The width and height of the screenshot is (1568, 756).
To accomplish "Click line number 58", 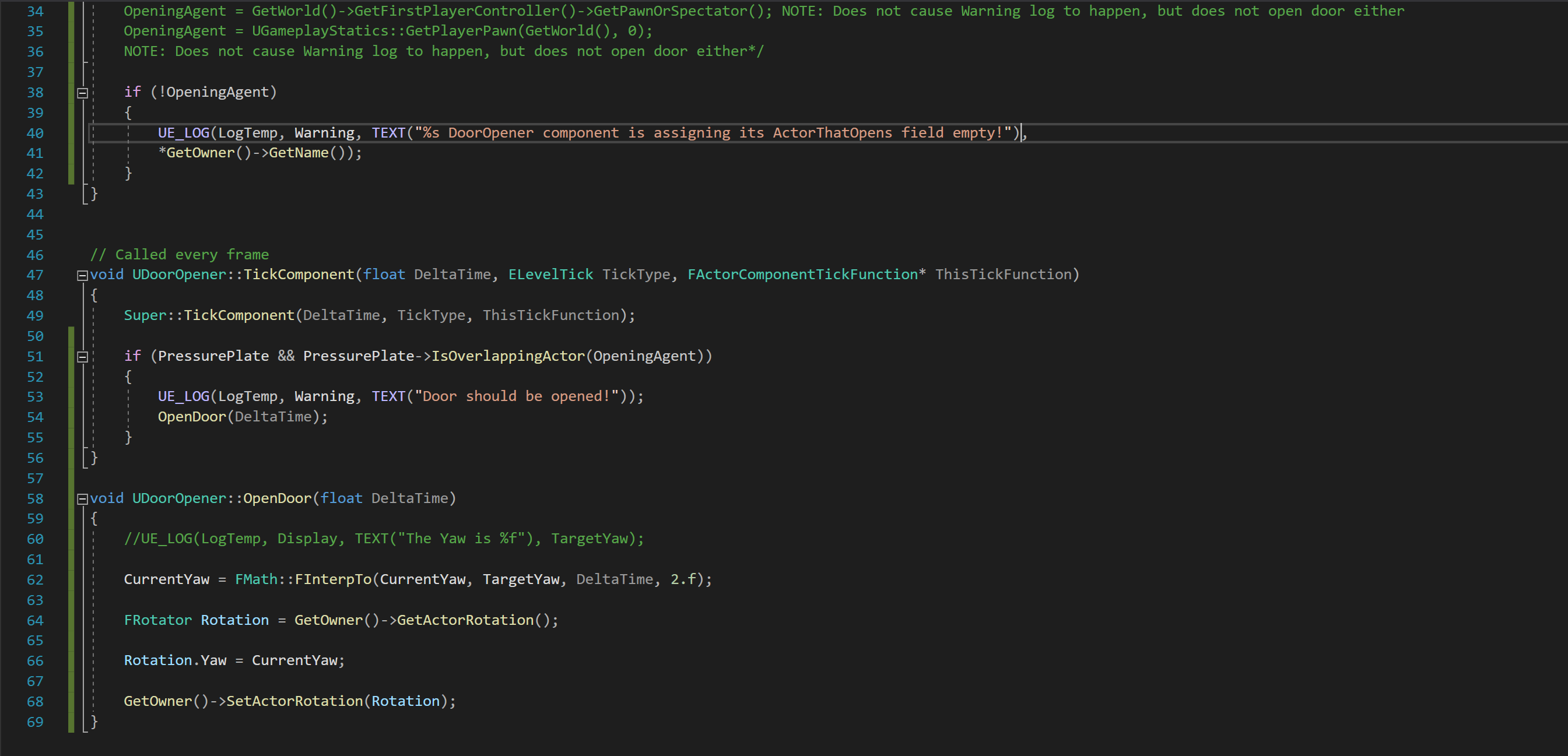I will click(x=36, y=498).
